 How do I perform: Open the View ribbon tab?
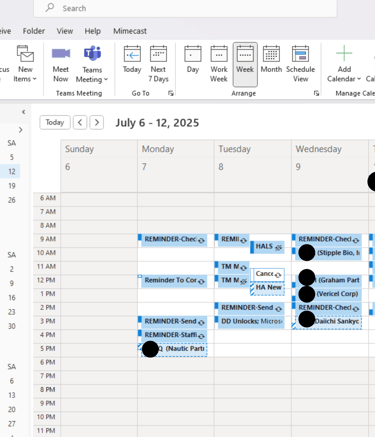coord(65,31)
